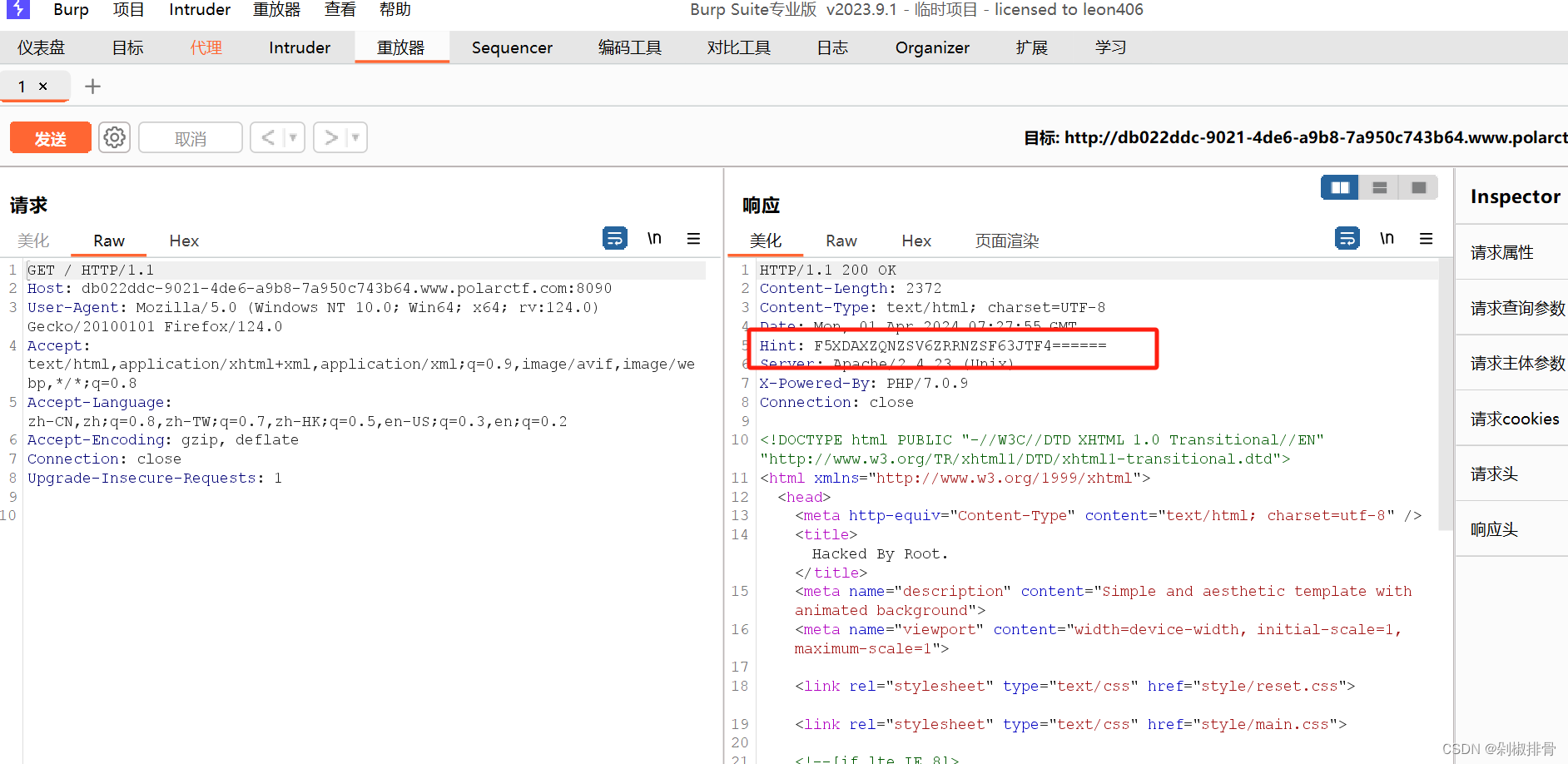Select response 页面渲染 tab

pyautogui.click(x=1007, y=241)
